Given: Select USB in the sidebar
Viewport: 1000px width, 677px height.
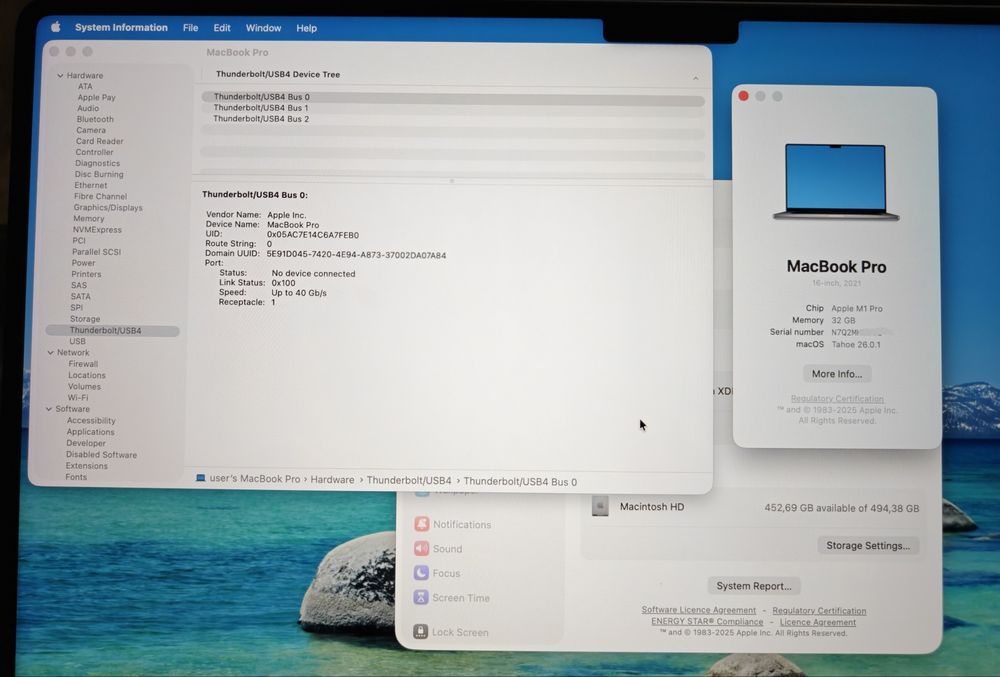Looking at the screenshot, I should pos(77,342).
